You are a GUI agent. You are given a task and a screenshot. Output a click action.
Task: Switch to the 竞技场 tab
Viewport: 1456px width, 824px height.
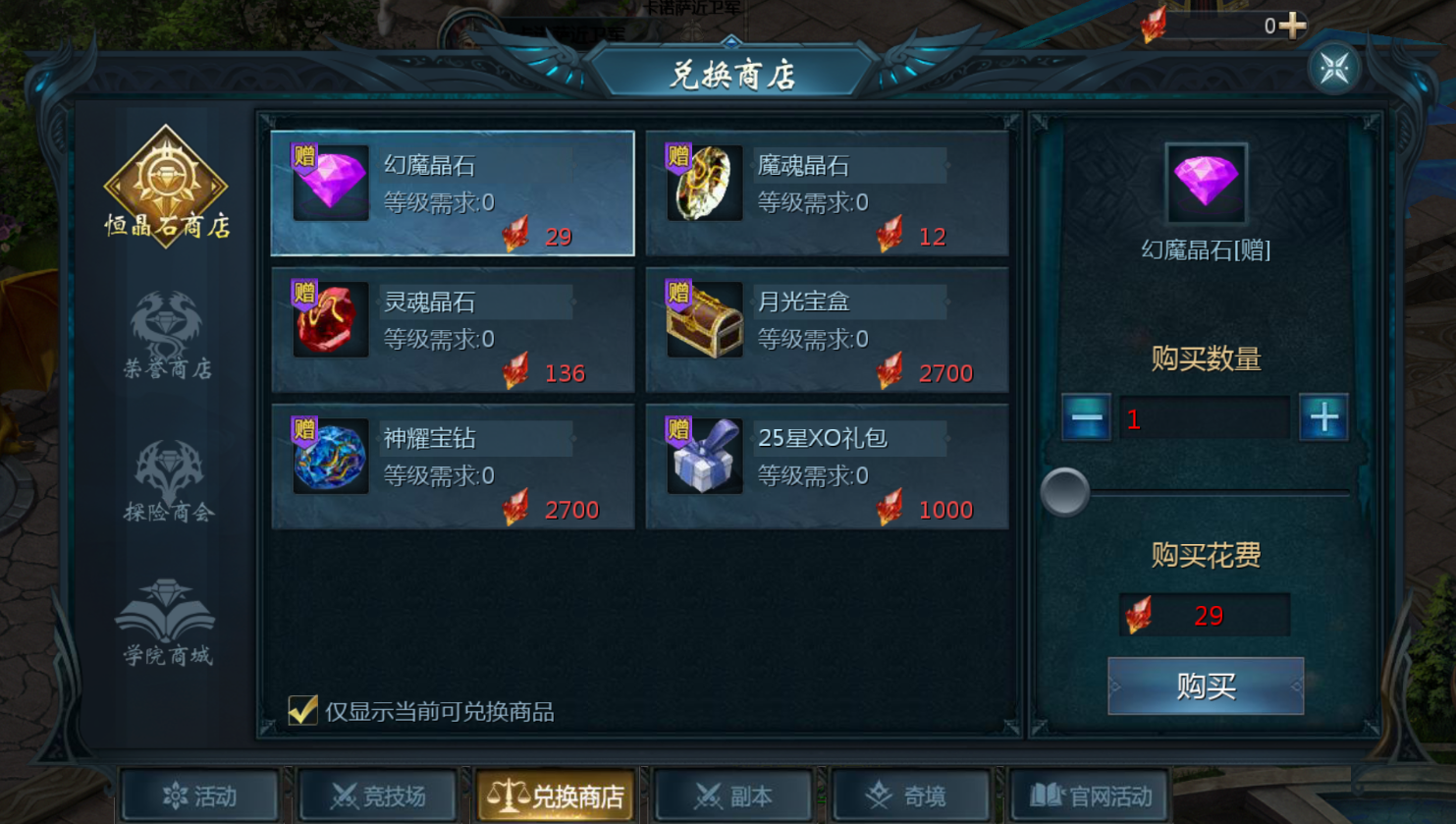point(378,796)
